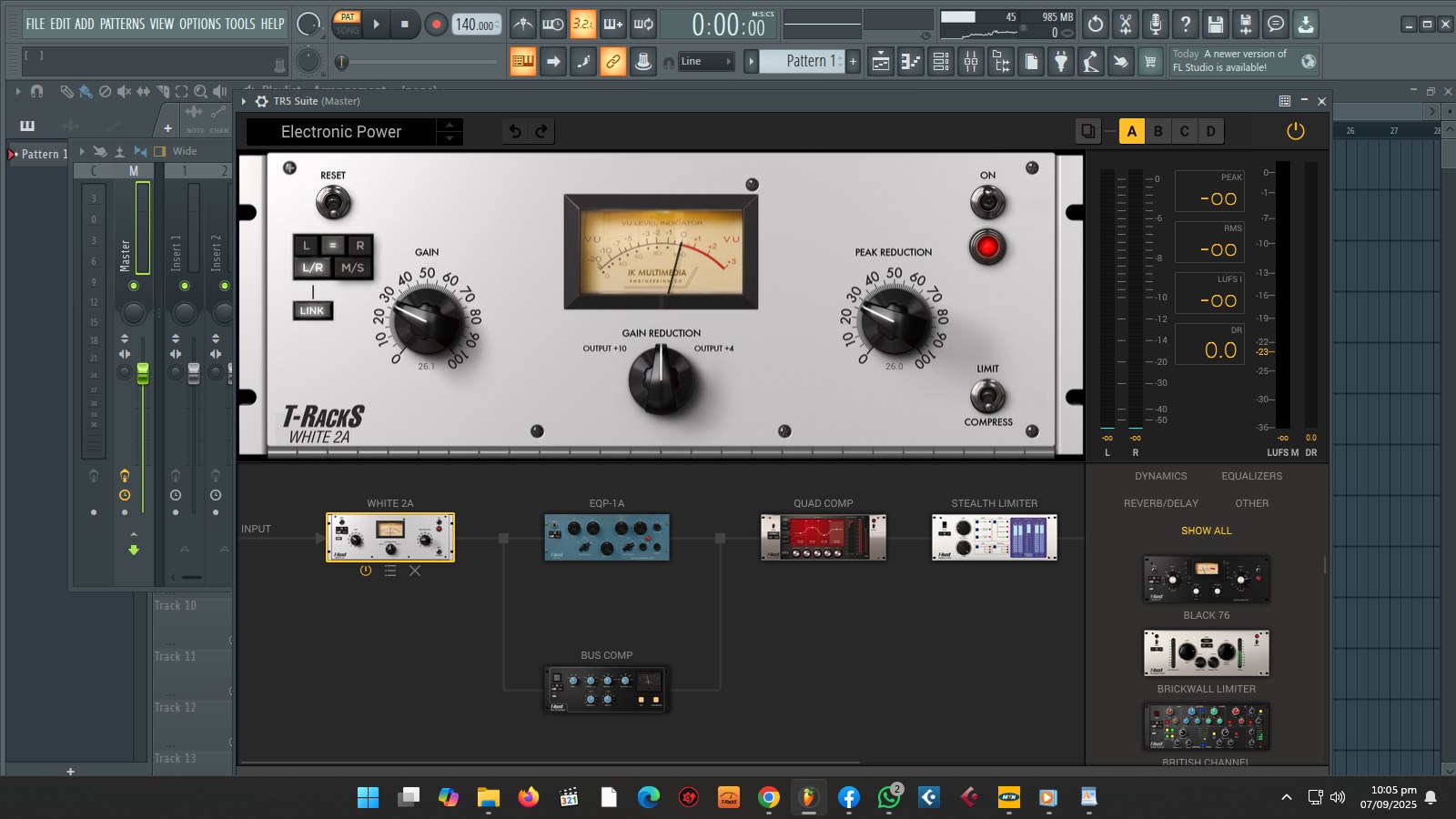Open the Wide mixer layout dropdown
Viewport: 1456px width, 819px height.
click(x=184, y=151)
